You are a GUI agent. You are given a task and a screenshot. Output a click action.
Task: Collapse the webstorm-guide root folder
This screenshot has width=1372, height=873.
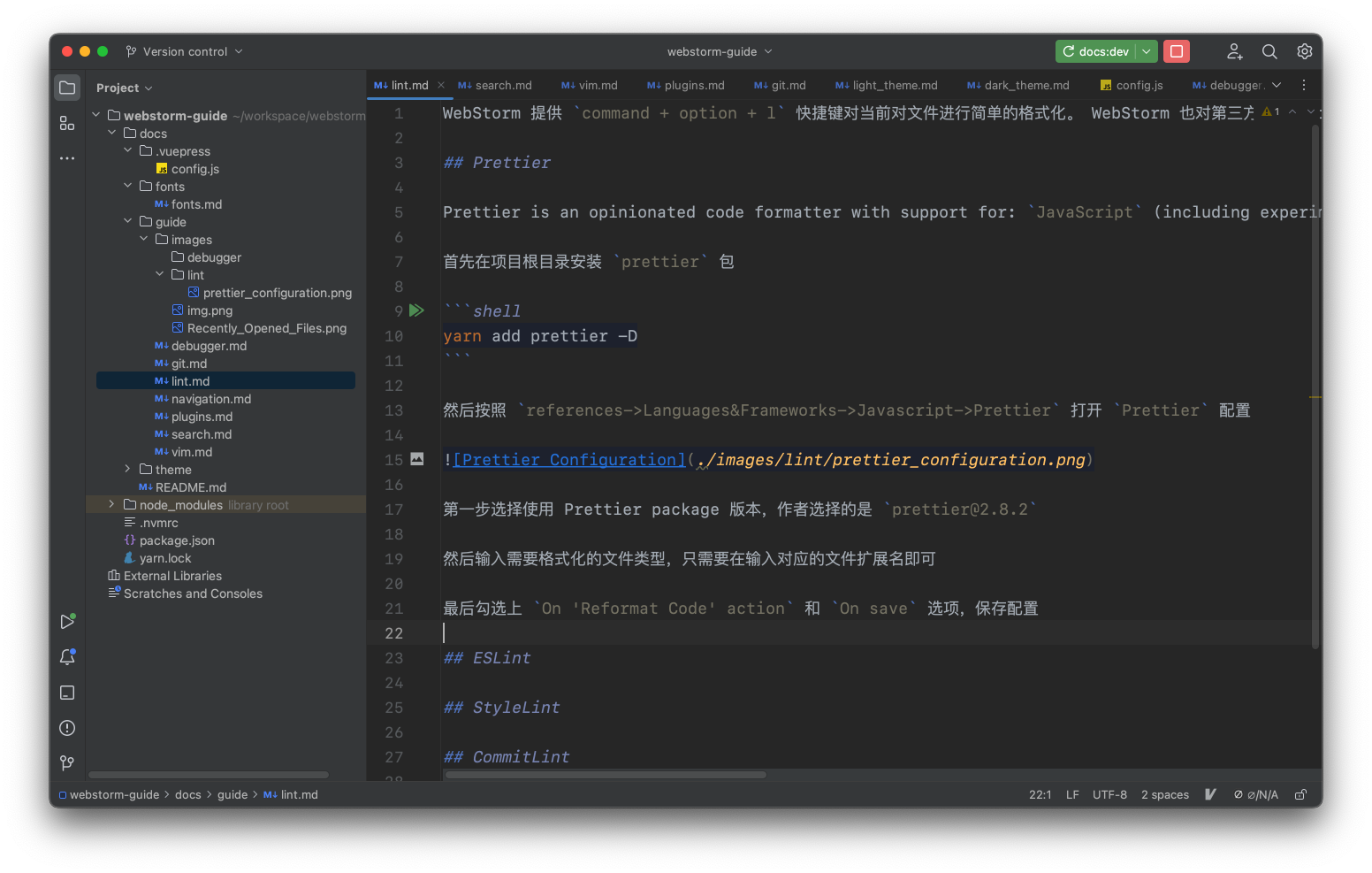pos(96,115)
